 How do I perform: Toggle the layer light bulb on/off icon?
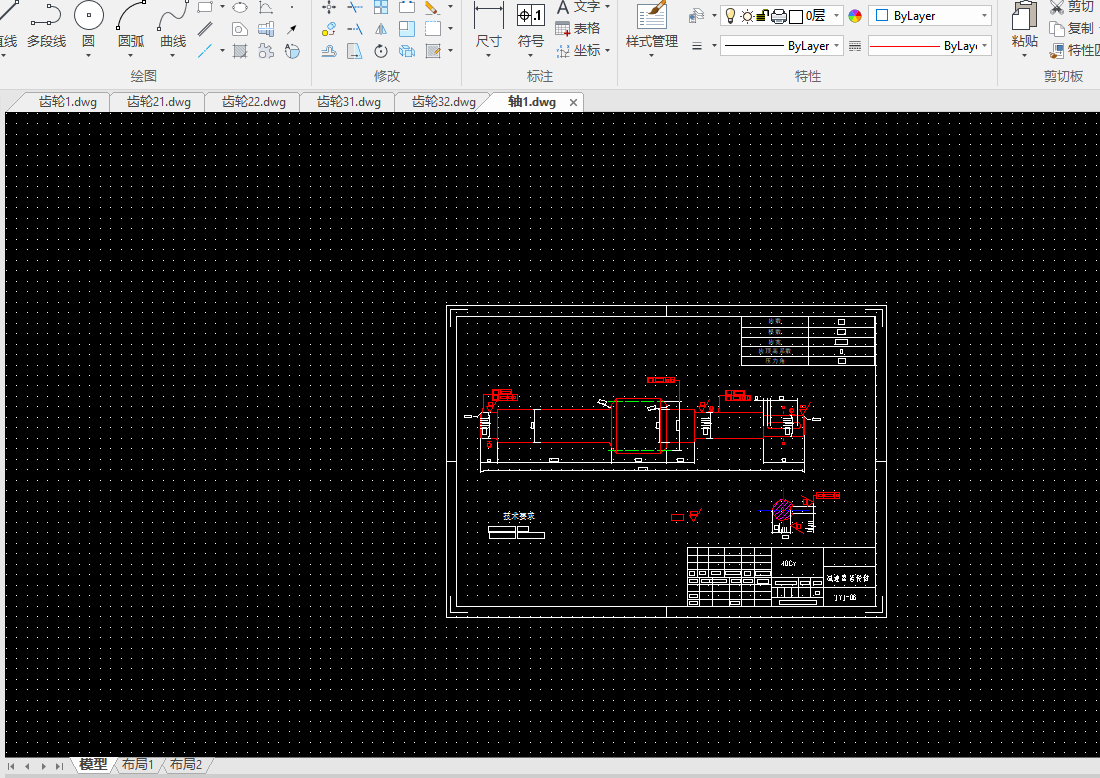tap(730, 16)
